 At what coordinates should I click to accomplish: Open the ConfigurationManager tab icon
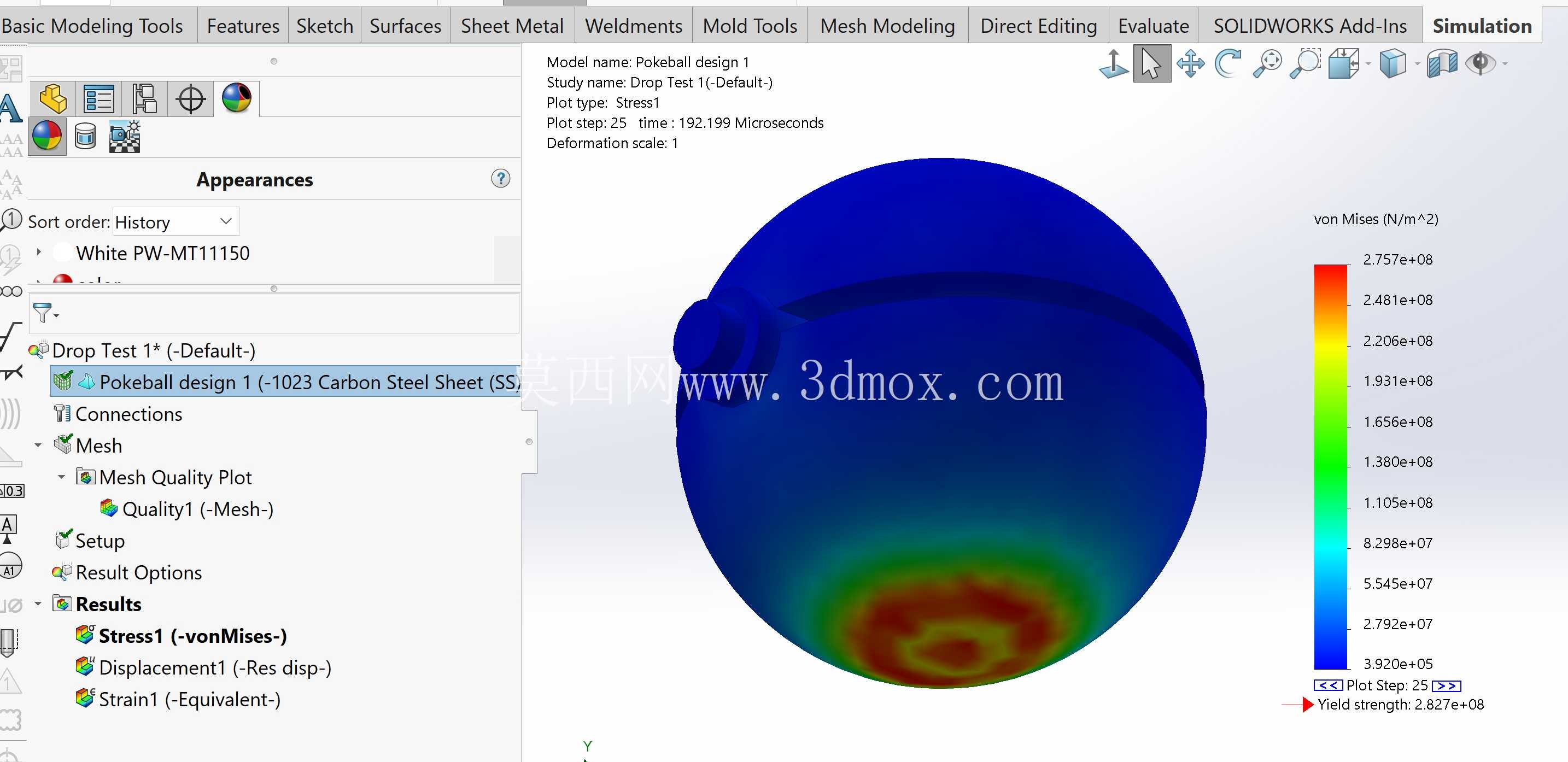click(x=145, y=98)
